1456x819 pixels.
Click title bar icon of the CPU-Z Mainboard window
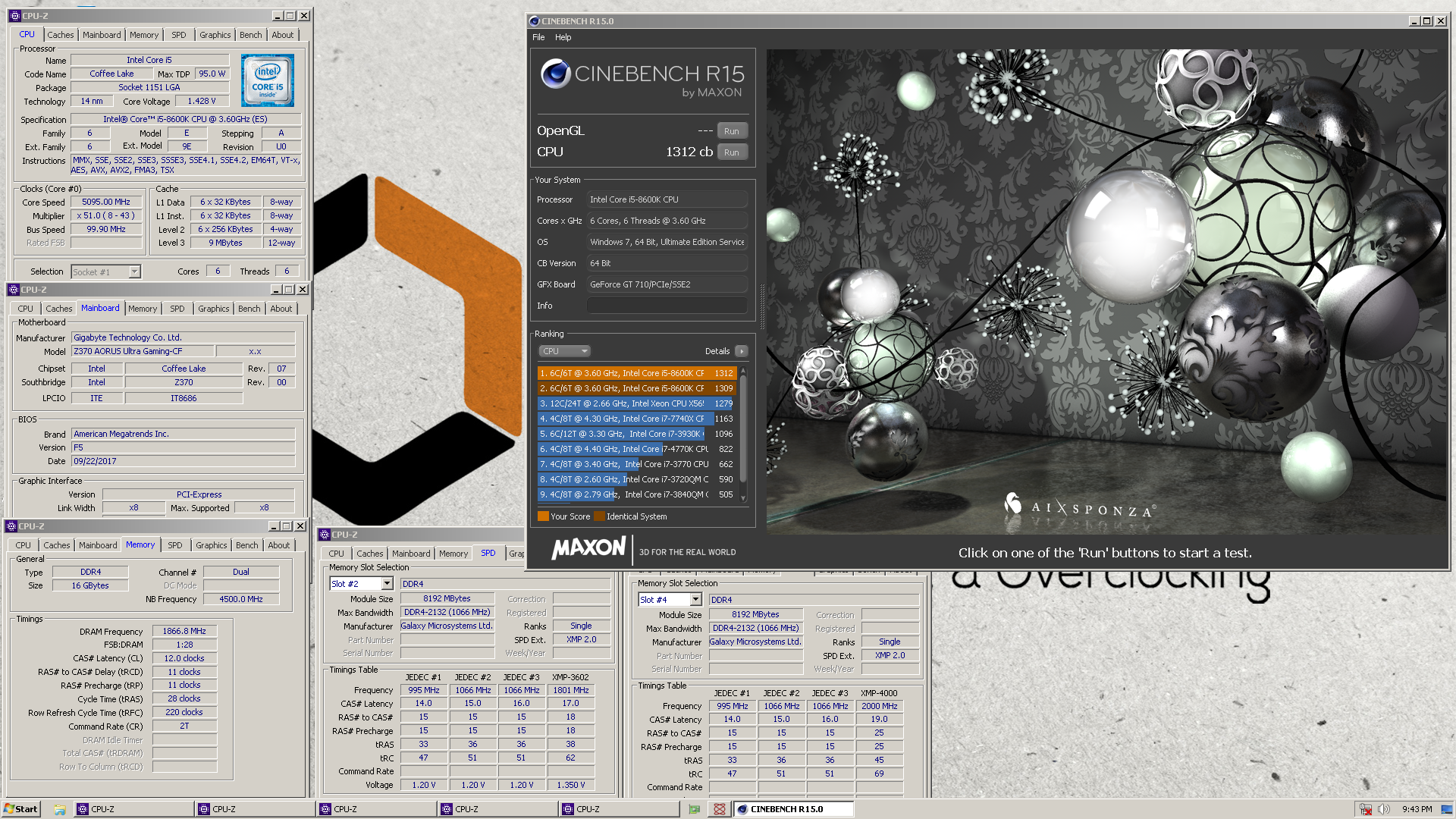click(x=13, y=290)
